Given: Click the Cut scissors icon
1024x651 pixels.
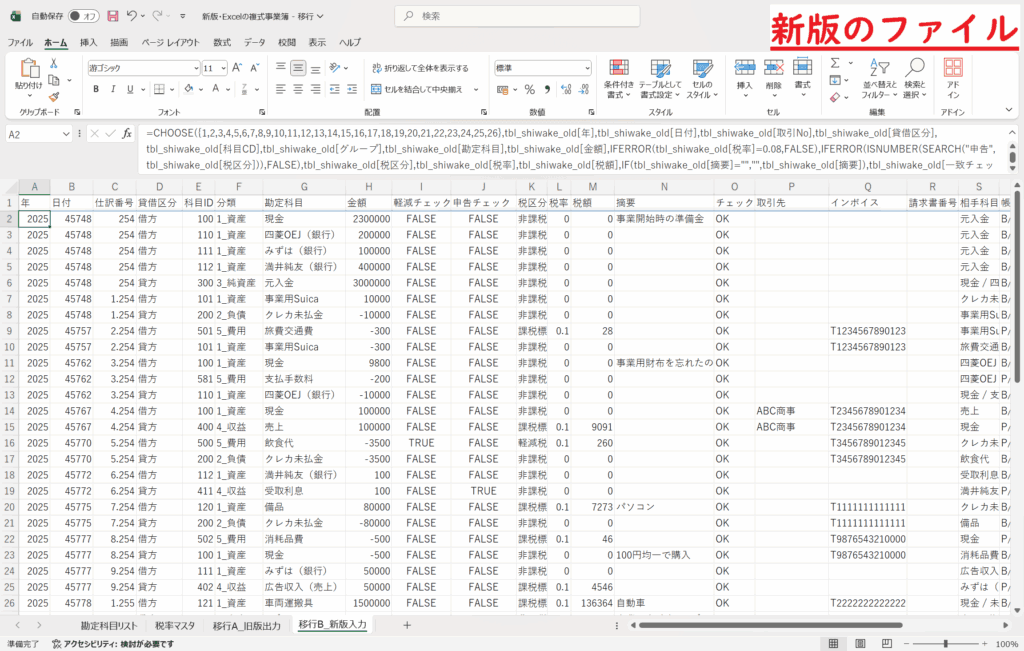Looking at the screenshot, I should 53,62.
